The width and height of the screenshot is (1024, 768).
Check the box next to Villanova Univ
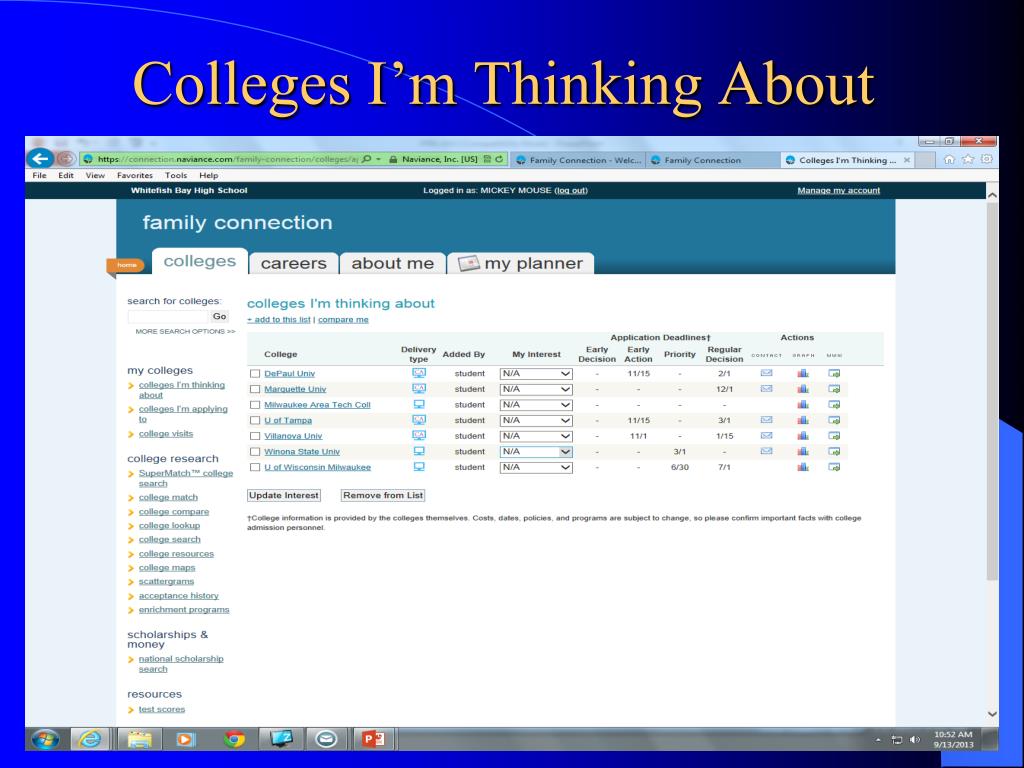255,436
